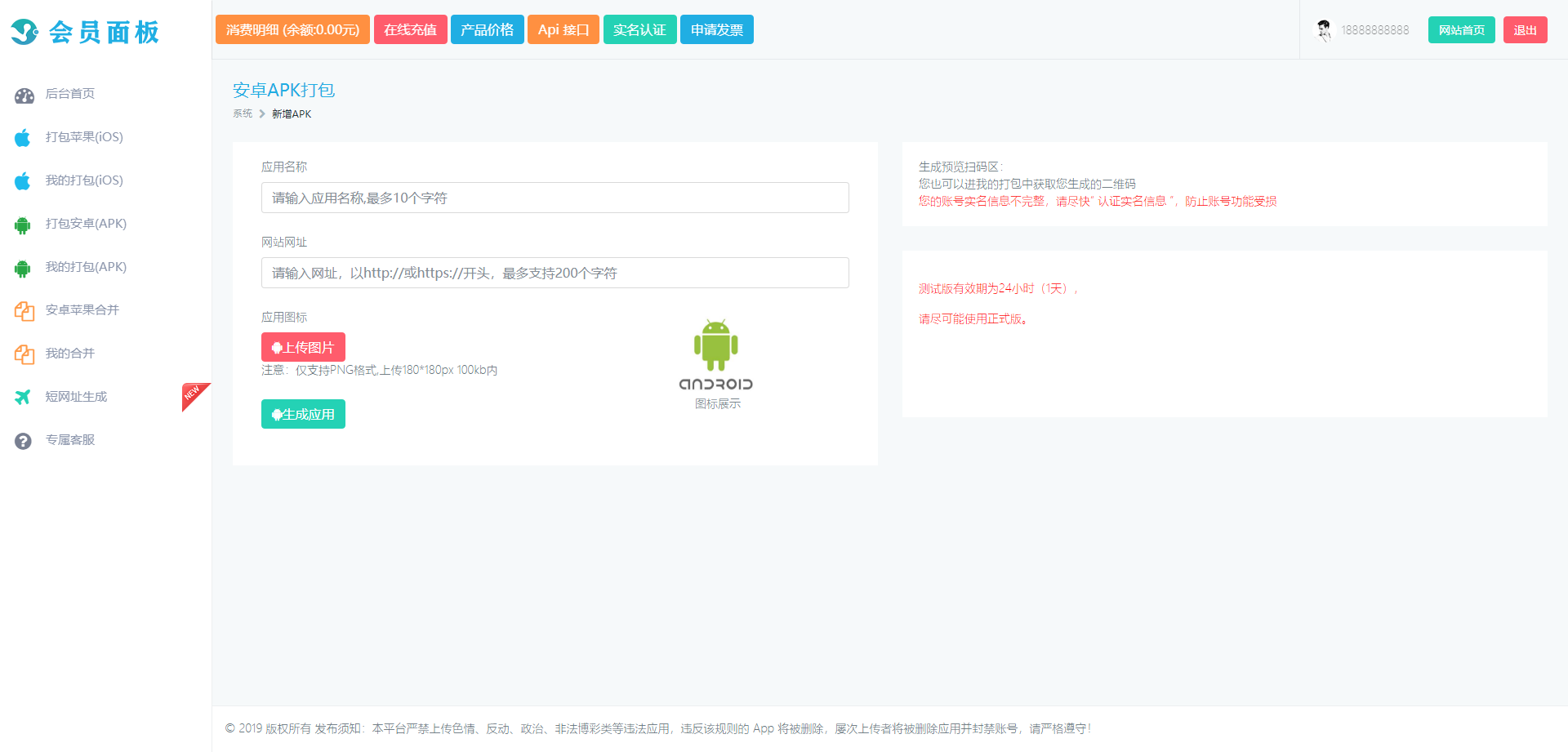Go to 安卓苹果合并 section
The width and height of the screenshot is (1568, 752).
click(82, 310)
